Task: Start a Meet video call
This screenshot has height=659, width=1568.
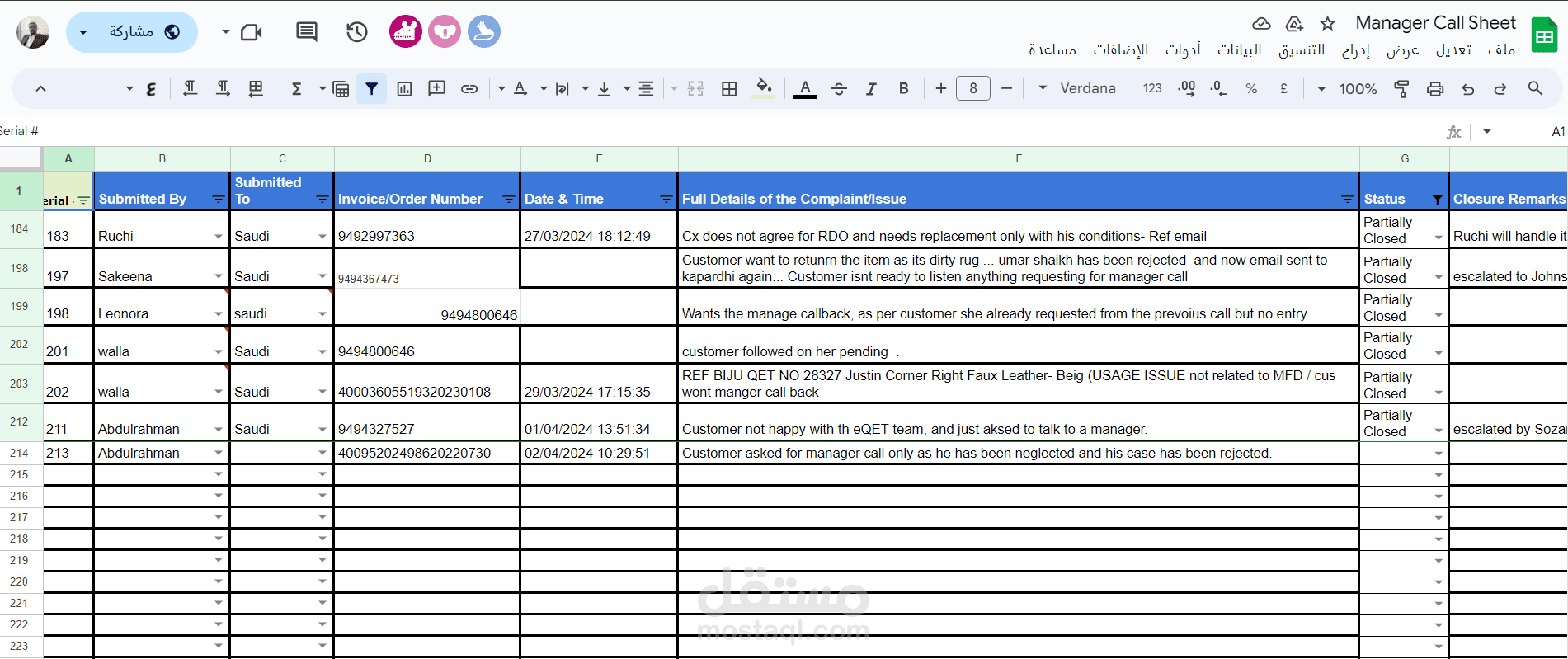Action: click(x=251, y=32)
